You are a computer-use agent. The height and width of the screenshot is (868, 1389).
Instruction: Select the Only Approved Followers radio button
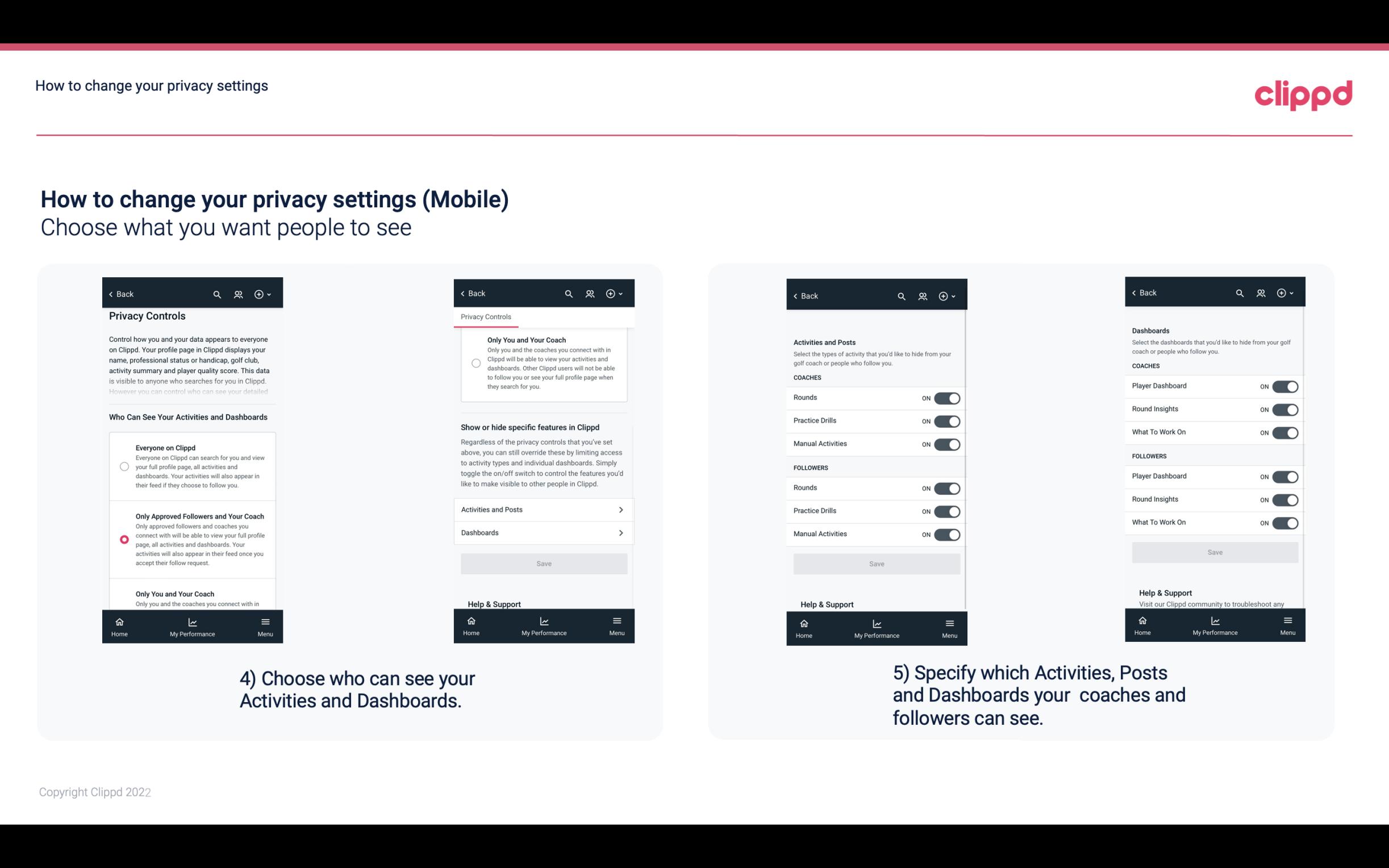click(123, 539)
